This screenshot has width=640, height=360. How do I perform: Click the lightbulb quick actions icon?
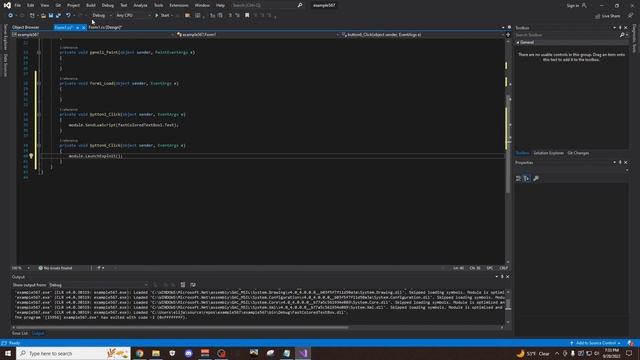pos(31,156)
